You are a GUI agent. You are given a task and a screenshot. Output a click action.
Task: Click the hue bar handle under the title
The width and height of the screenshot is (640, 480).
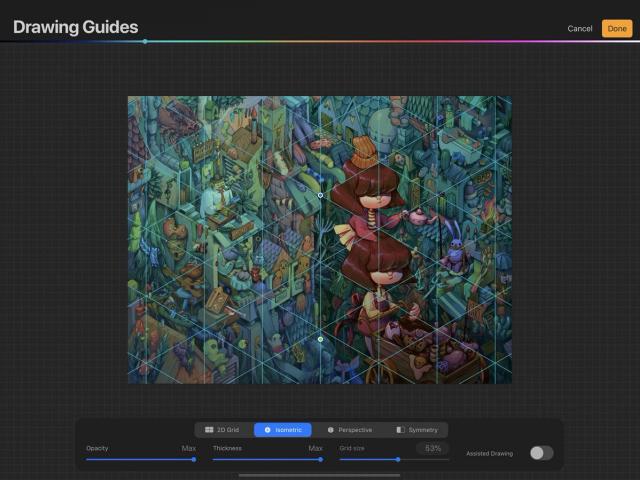[x=145, y=41]
